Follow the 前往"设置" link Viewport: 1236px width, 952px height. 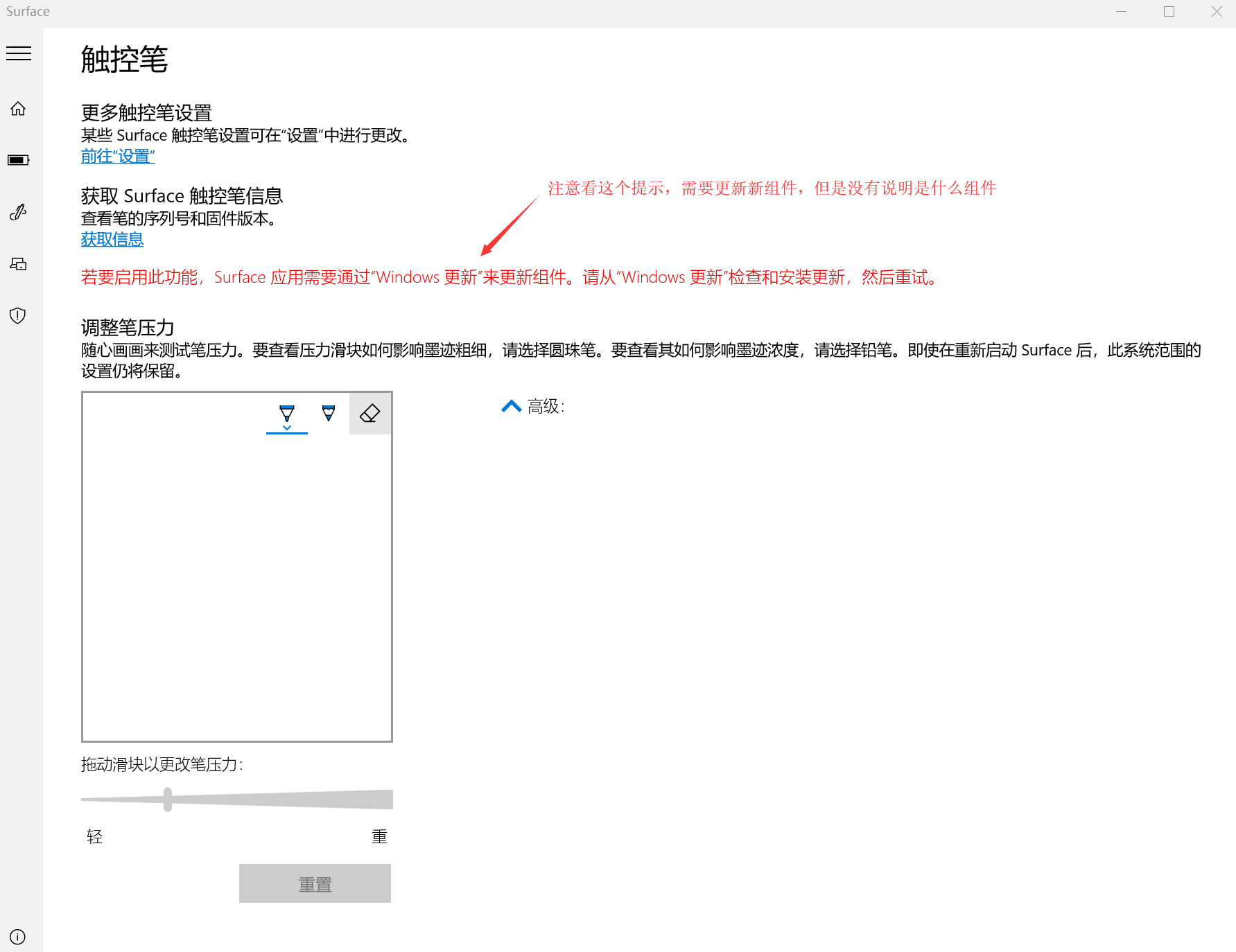pos(118,157)
